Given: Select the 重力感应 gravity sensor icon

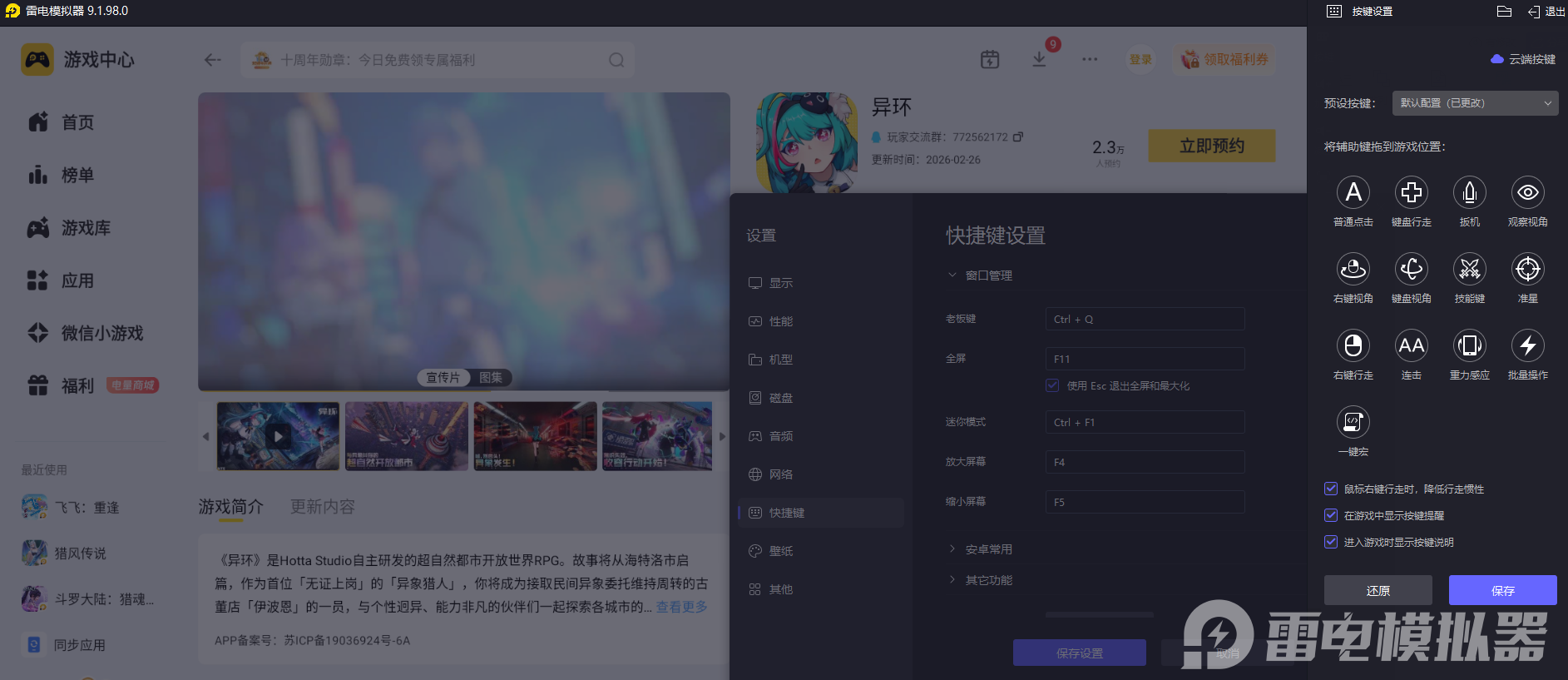Looking at the screenshot, I should (1470, 345).
